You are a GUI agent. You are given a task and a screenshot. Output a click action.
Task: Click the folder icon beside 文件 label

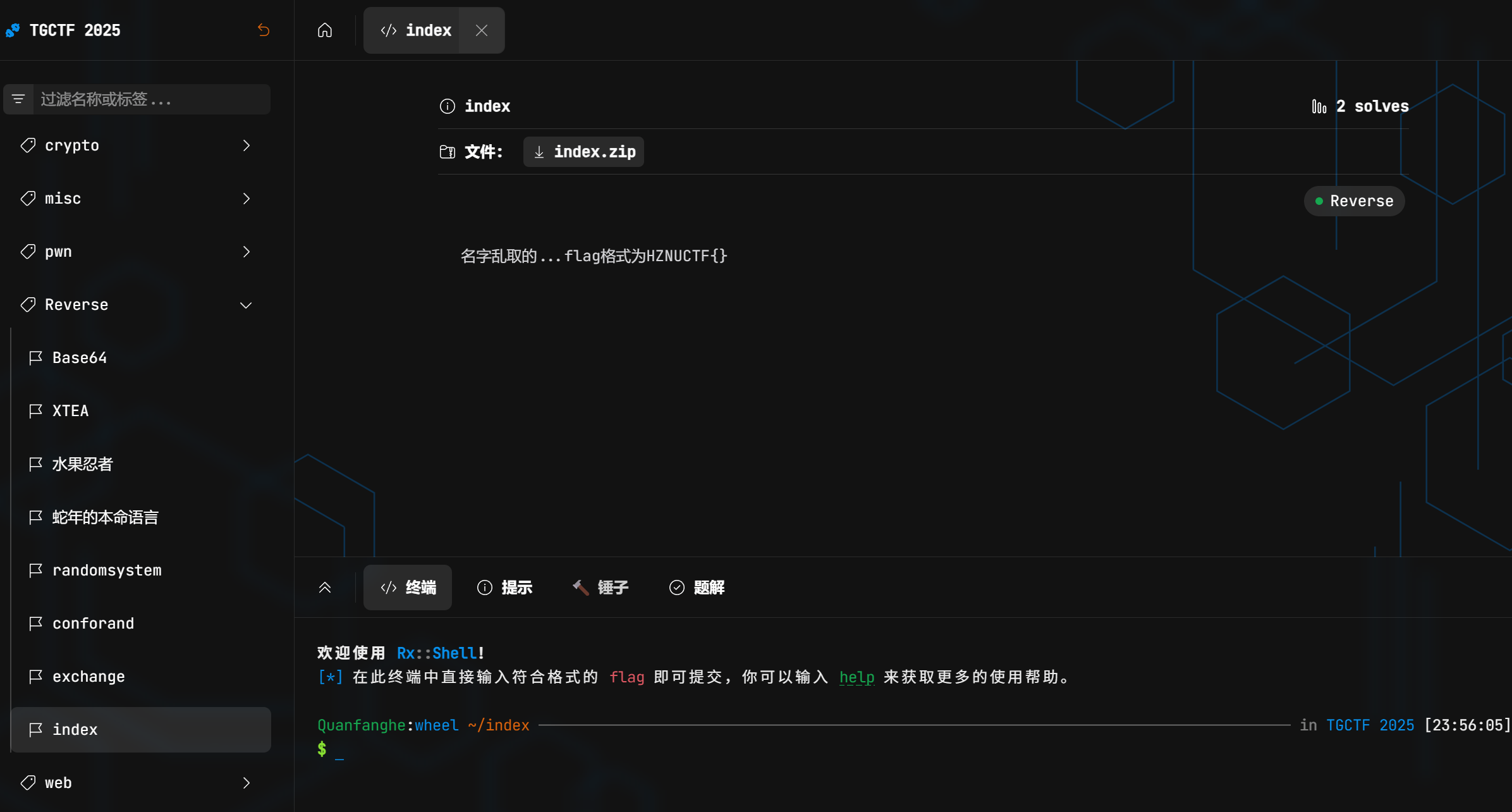(447, 152)
